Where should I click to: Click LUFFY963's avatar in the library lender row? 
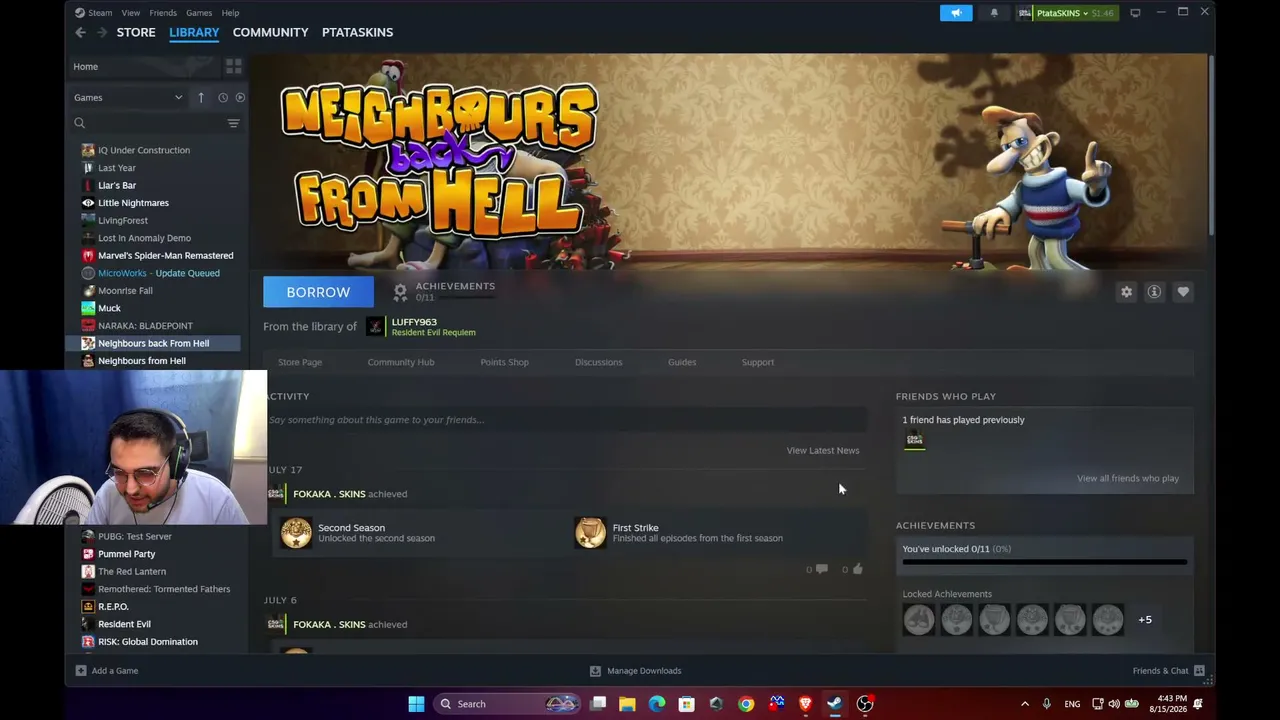[375, 327]
